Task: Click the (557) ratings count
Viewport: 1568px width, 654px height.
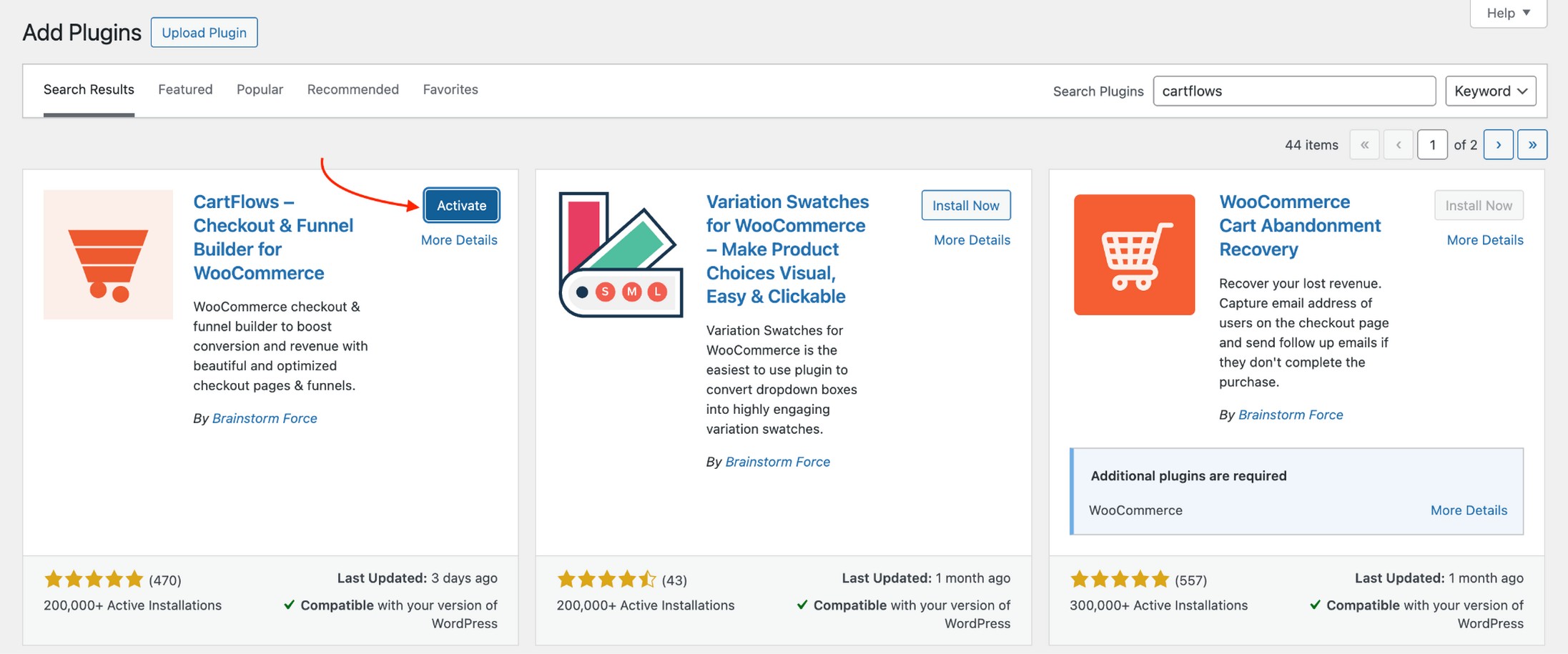Action: (1190, 580)
